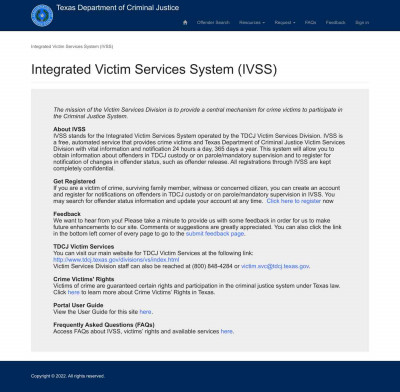Click the 'TDCJ Victim Services' heading
This screenshot has width=400, height=392.
(84, 247)
